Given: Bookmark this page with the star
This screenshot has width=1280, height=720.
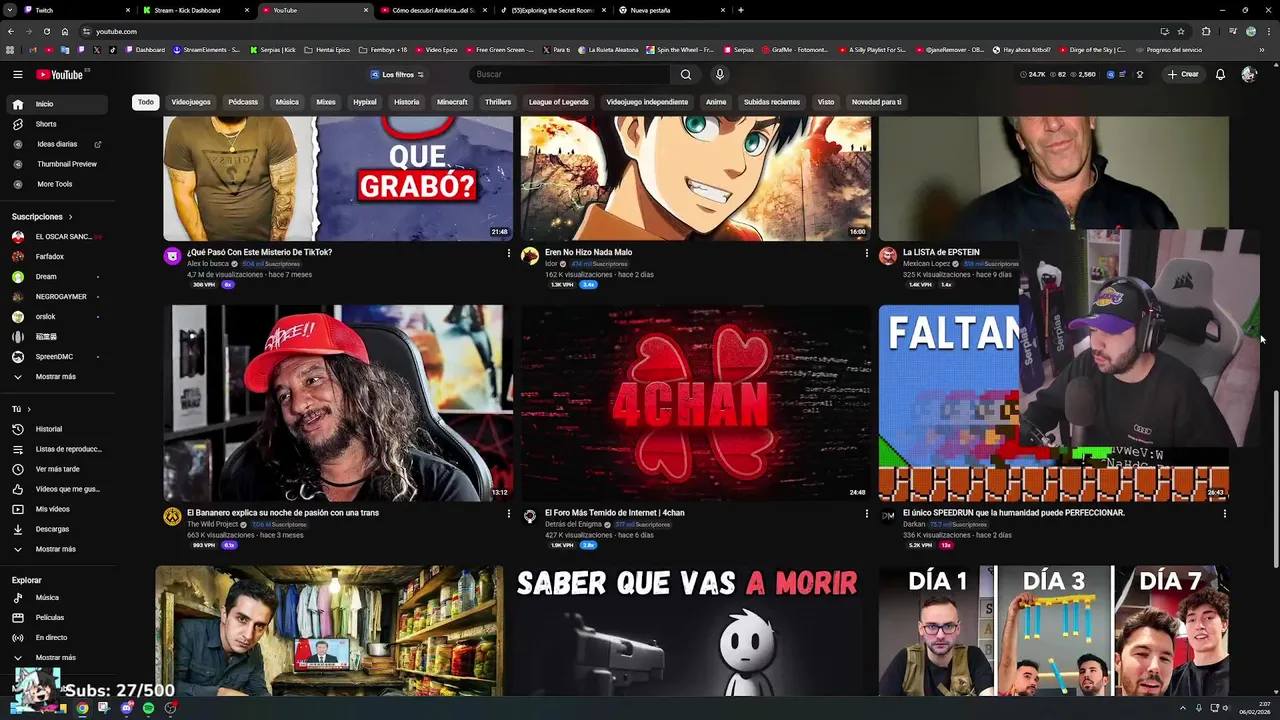Looking at the screenshot, I should (x=1181, y=31).
